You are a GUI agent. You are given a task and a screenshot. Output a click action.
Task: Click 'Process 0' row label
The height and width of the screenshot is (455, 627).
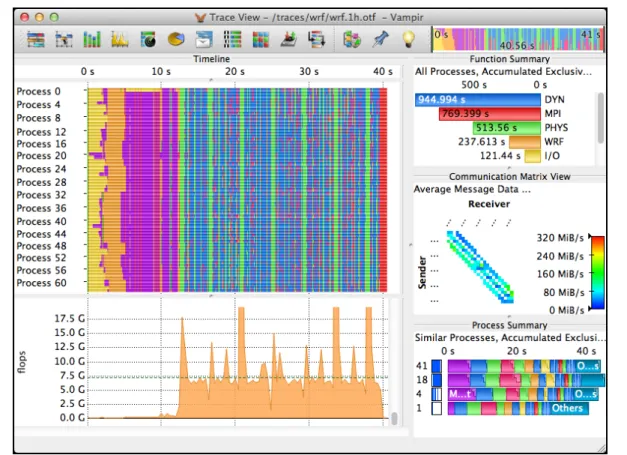pyautogui.click(x=38, y=92)
